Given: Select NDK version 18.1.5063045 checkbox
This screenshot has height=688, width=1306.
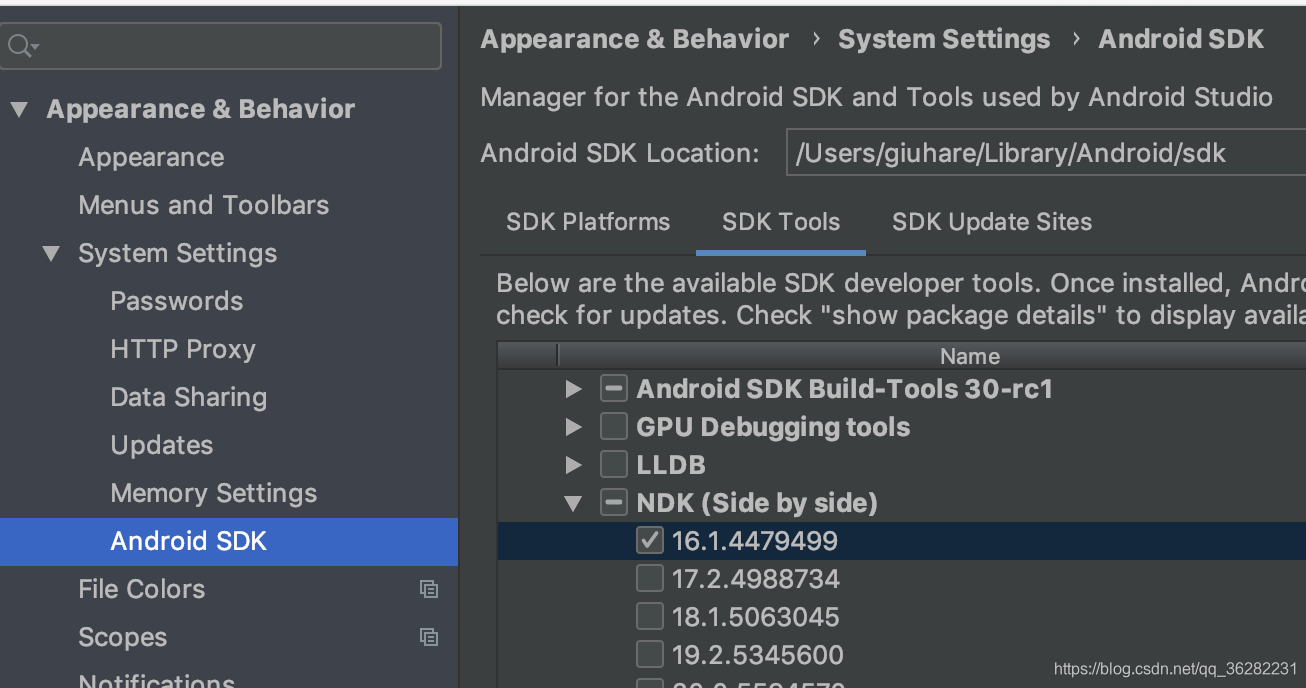Looking at the screenshot, I should click(x=650, y=617).
